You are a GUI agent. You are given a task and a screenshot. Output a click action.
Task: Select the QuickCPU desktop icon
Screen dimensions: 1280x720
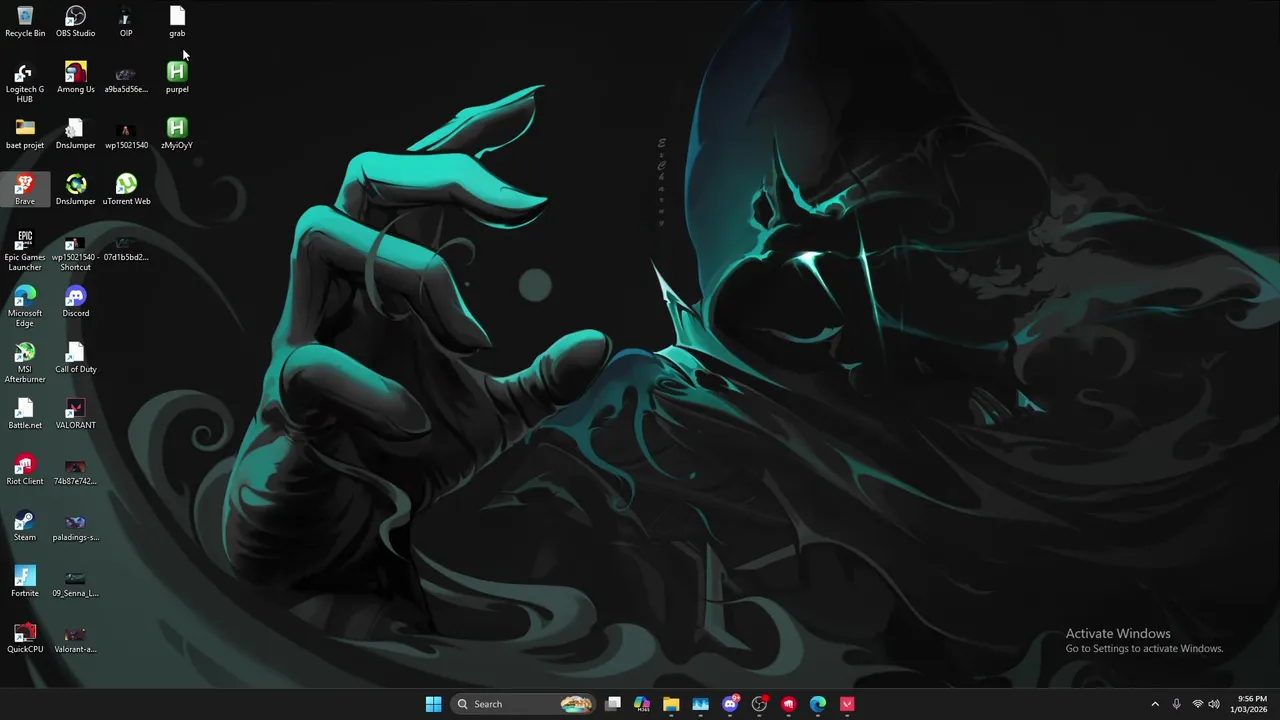click(x=25, y=638)
